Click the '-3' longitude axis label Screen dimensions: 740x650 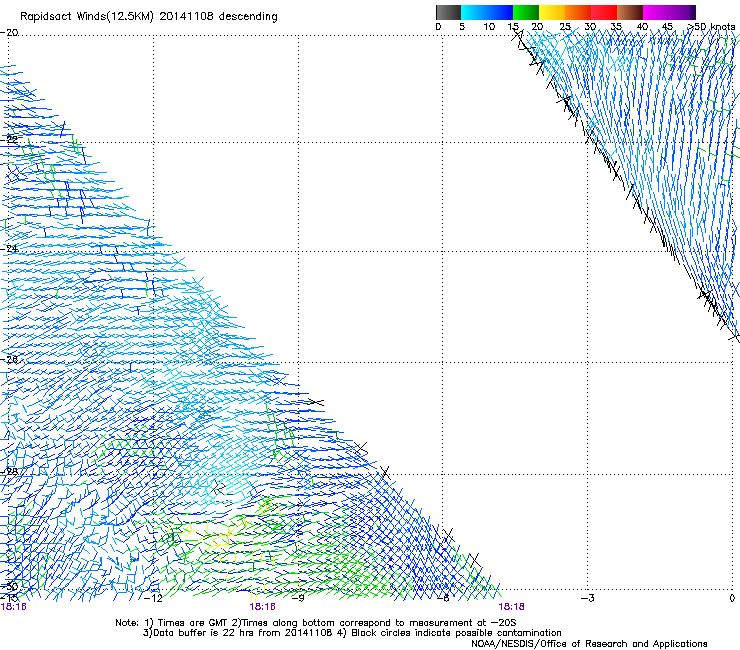coord(588,599)
